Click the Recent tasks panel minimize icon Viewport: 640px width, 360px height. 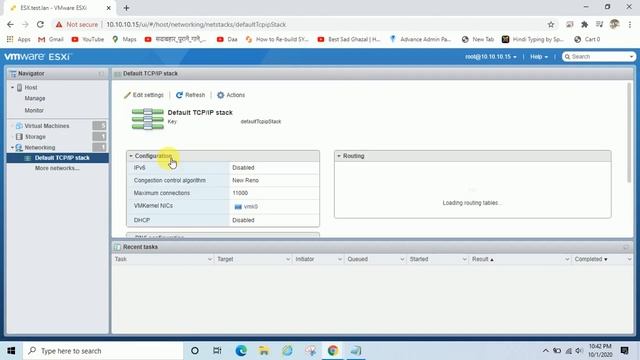coord(626,247)
